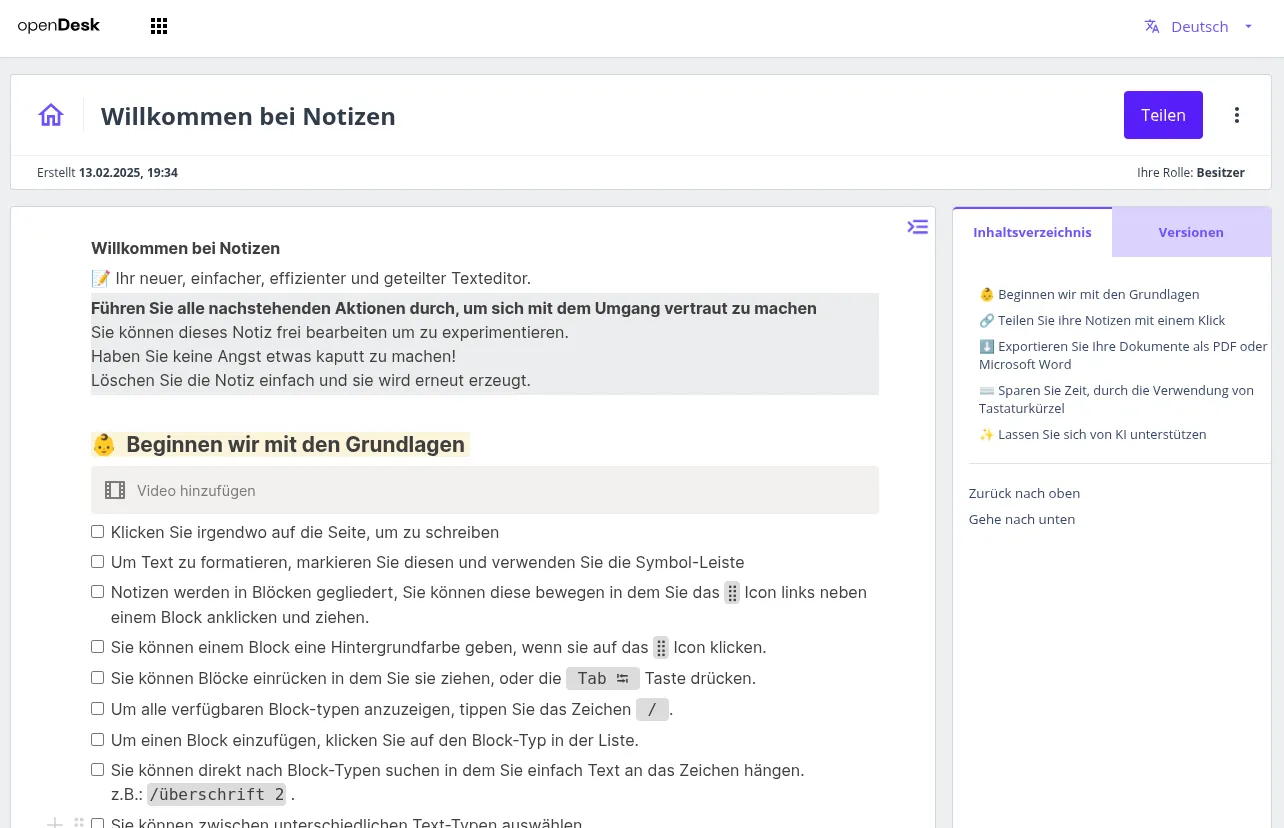The image size is (1284, 828).
Task: Collapse the table of contents sidebar
Action: [917, 226]
